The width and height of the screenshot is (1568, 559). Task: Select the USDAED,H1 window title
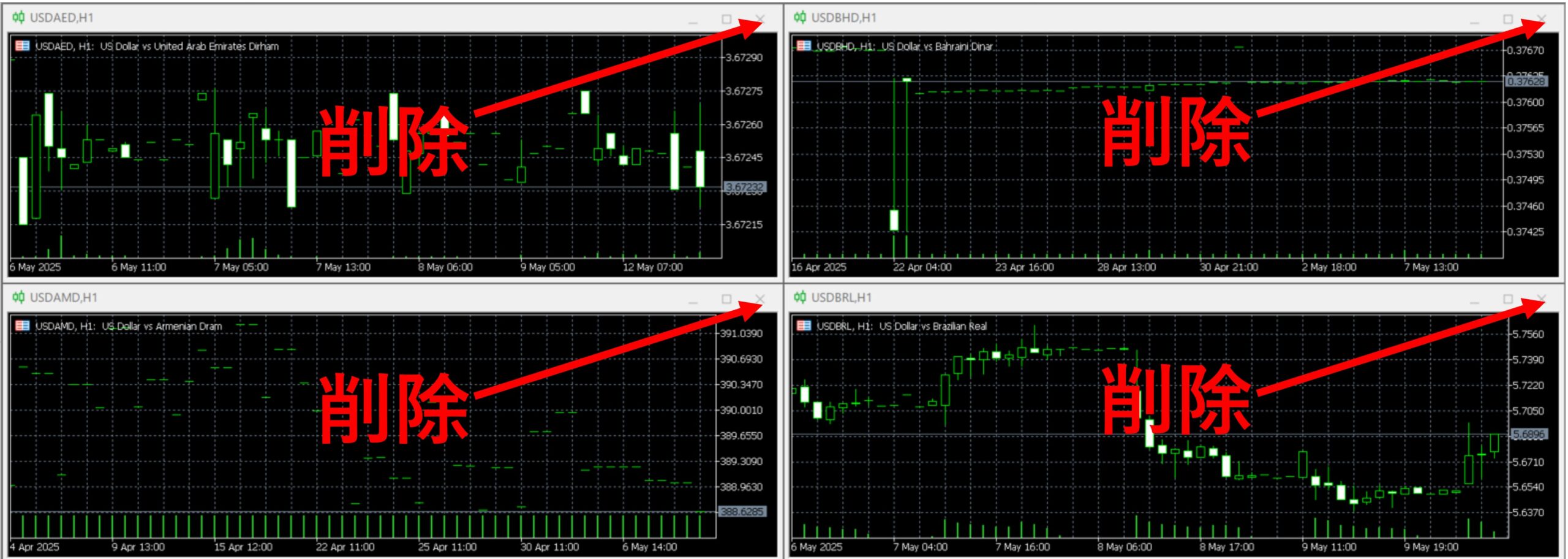point(62,18)
